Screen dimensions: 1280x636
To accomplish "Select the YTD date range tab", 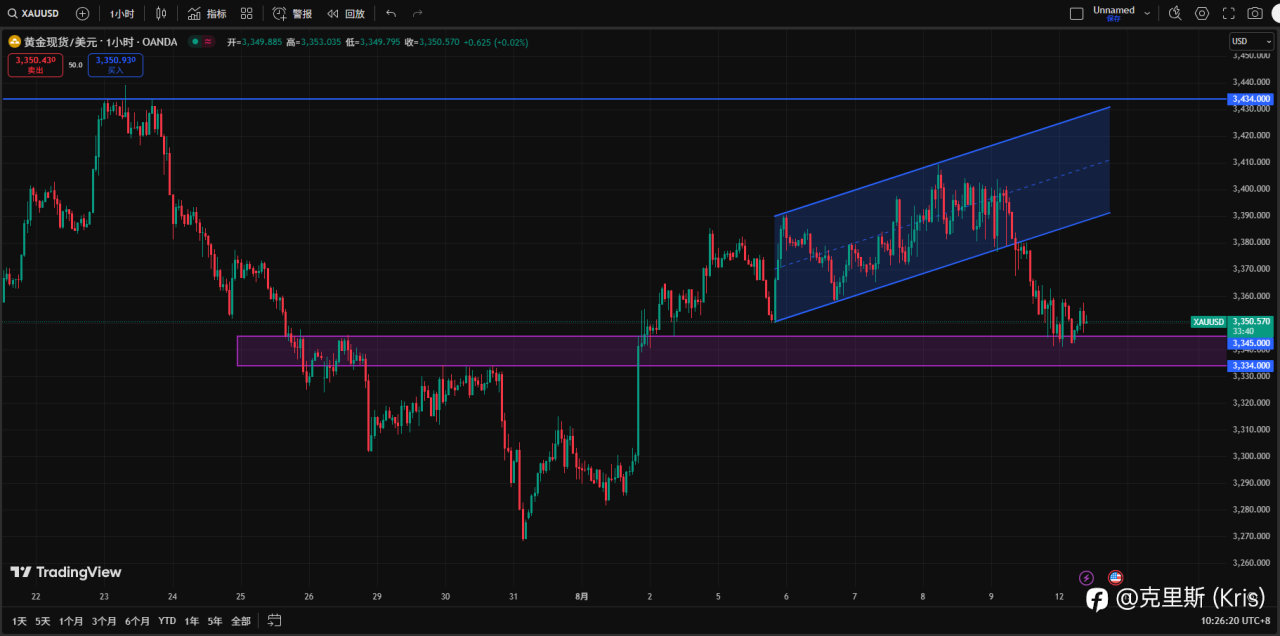I will (167, 621).
